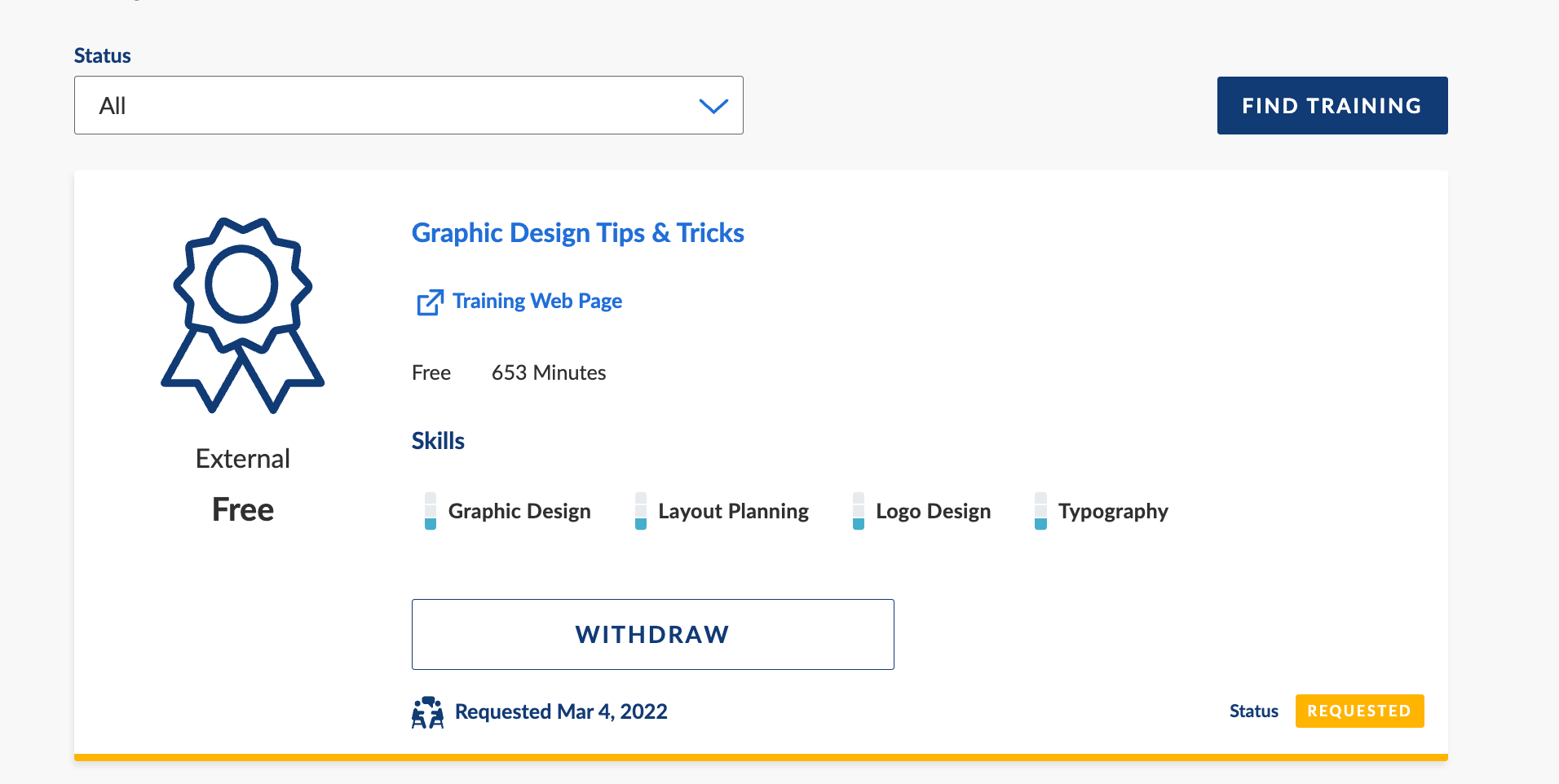Click the 653 Minutes duration text
Image resolution: width=1559 pixels, height=784 pixels.
point(549,373)
